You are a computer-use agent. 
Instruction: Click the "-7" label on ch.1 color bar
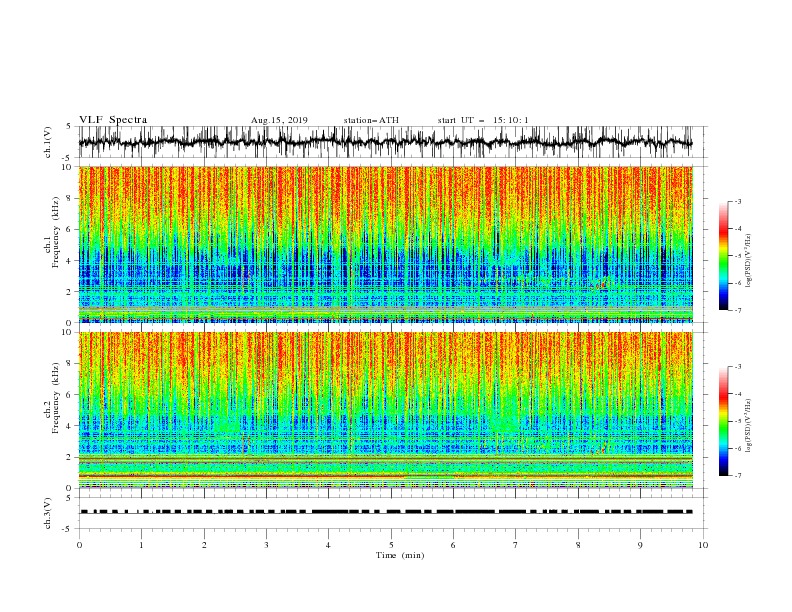click(737, 310)
